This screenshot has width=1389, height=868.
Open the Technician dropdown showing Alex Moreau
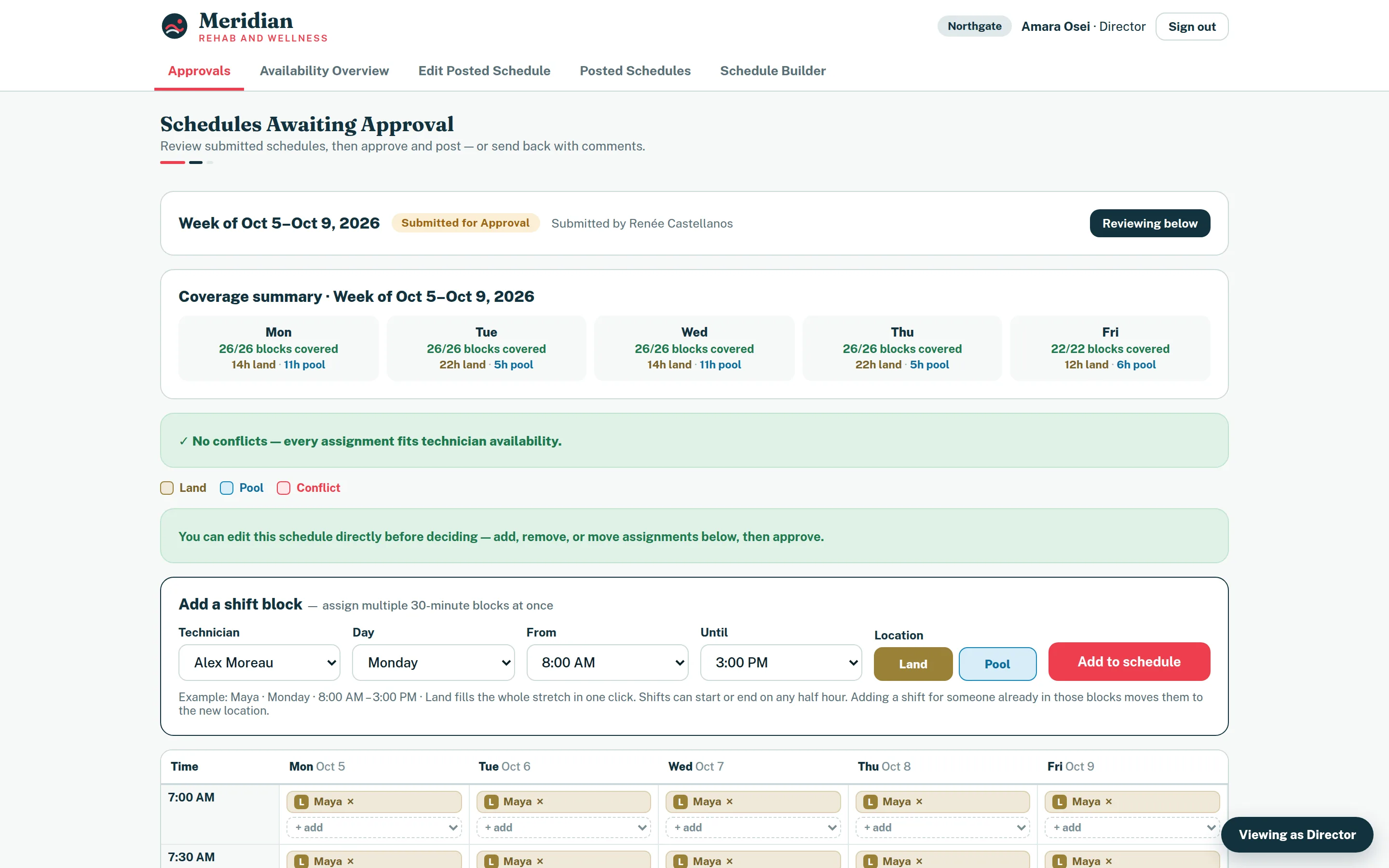259,663
